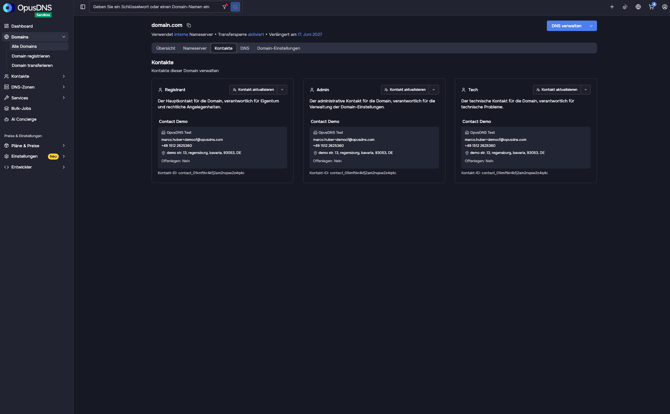The image size is (670, 414).
Task: Select the Kontakte tab
Action: coord(223,48)
